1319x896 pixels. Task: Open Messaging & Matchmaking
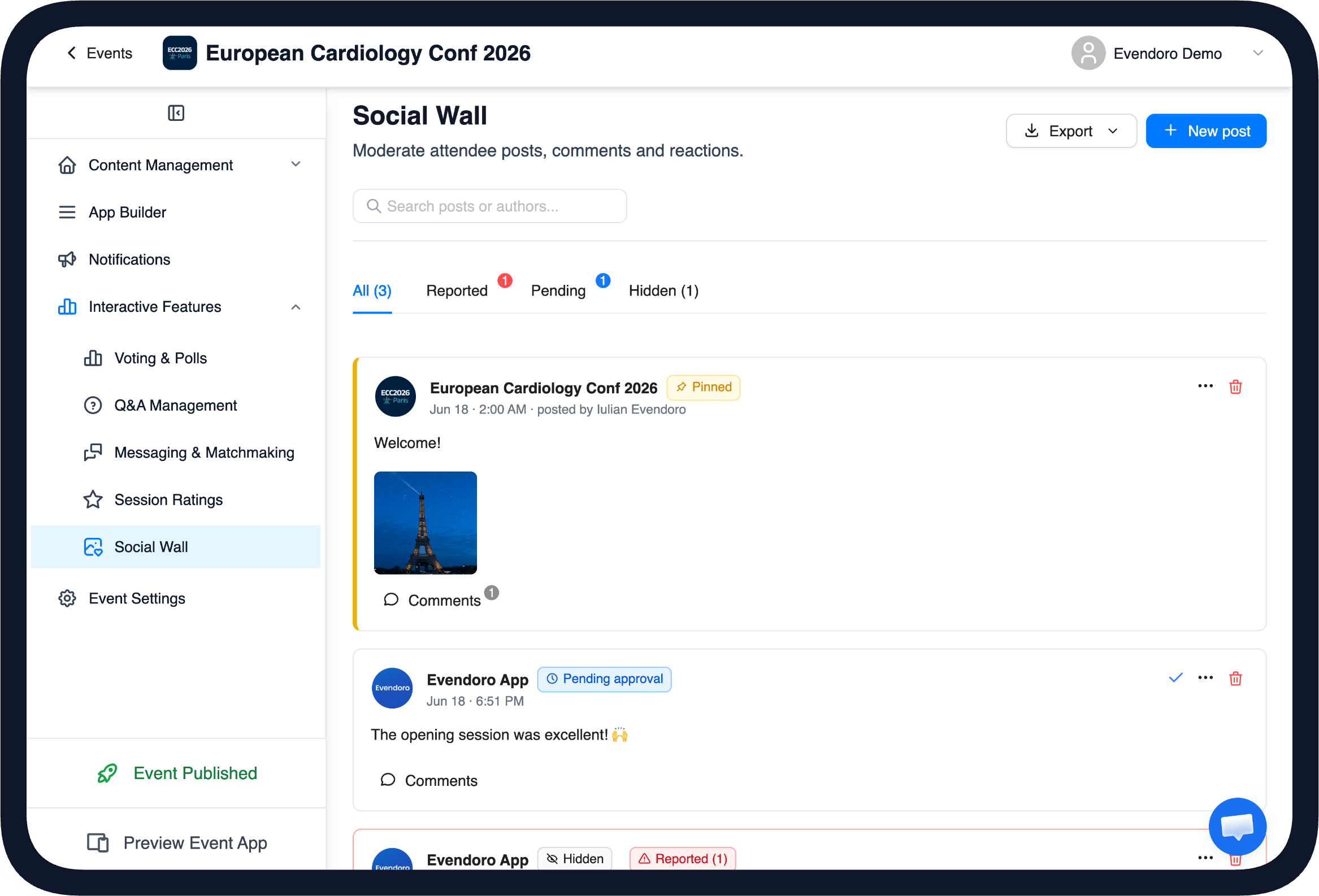[175, 453]
